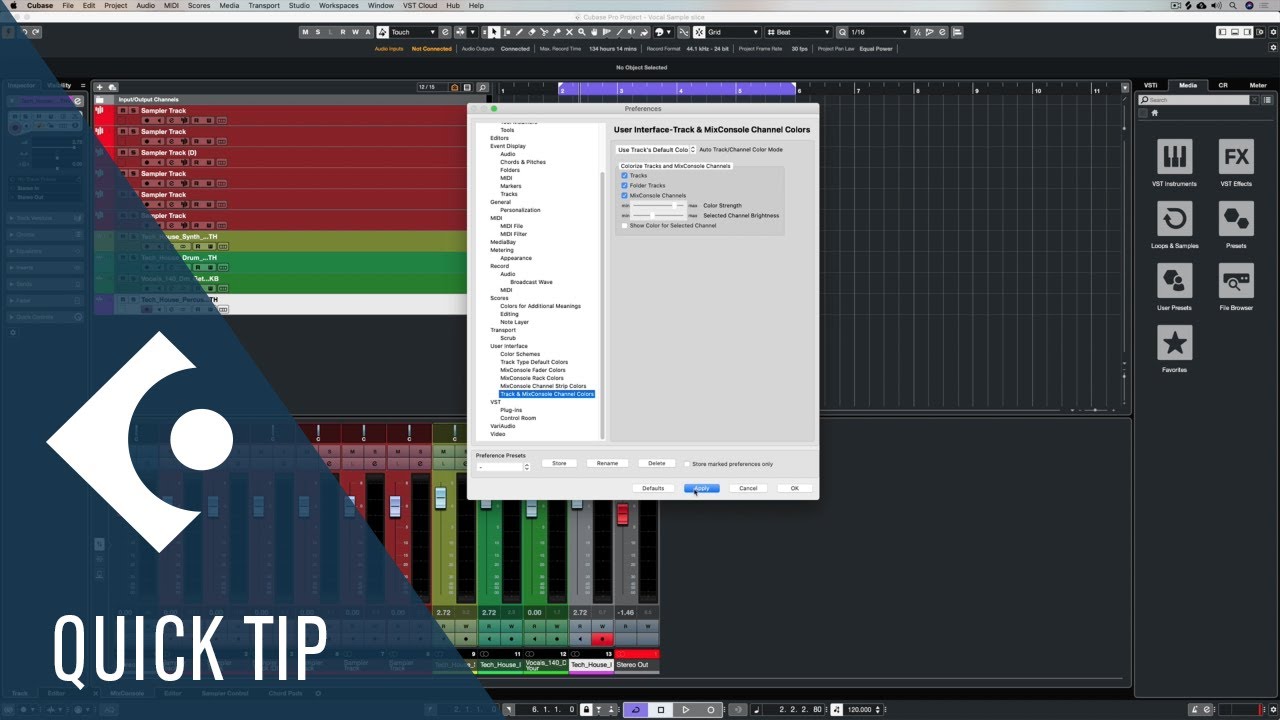Click the transport Record button
The height and width of the screenshot is (720, 1280).
point(711,710)
